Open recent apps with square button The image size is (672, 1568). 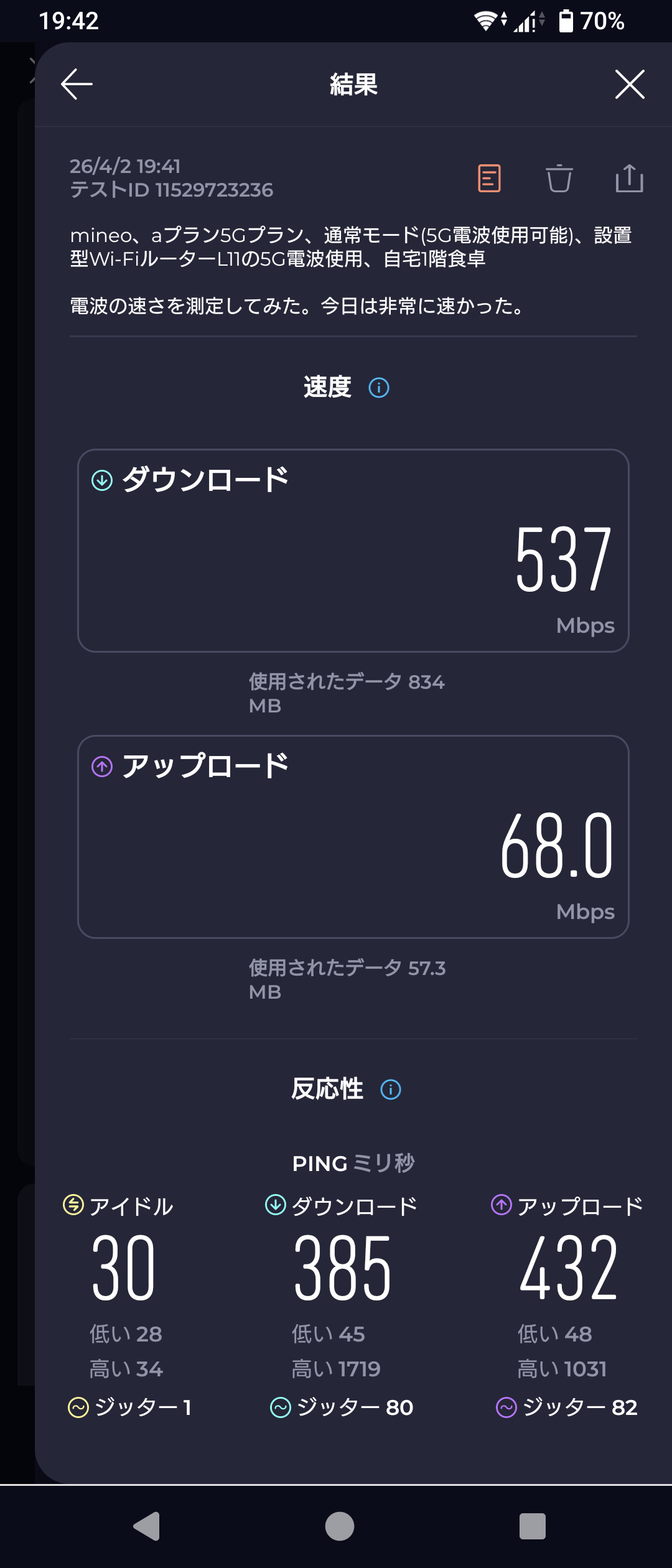tap(532, 1526)
